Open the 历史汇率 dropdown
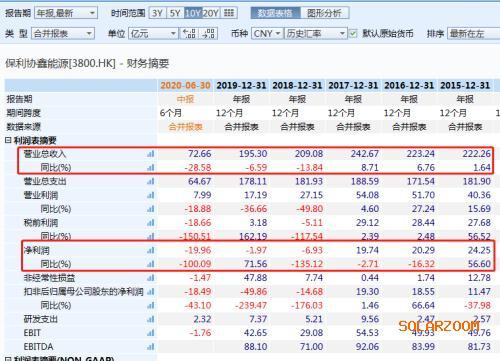Viewport: 500px width, 361px height. point(315,33)
